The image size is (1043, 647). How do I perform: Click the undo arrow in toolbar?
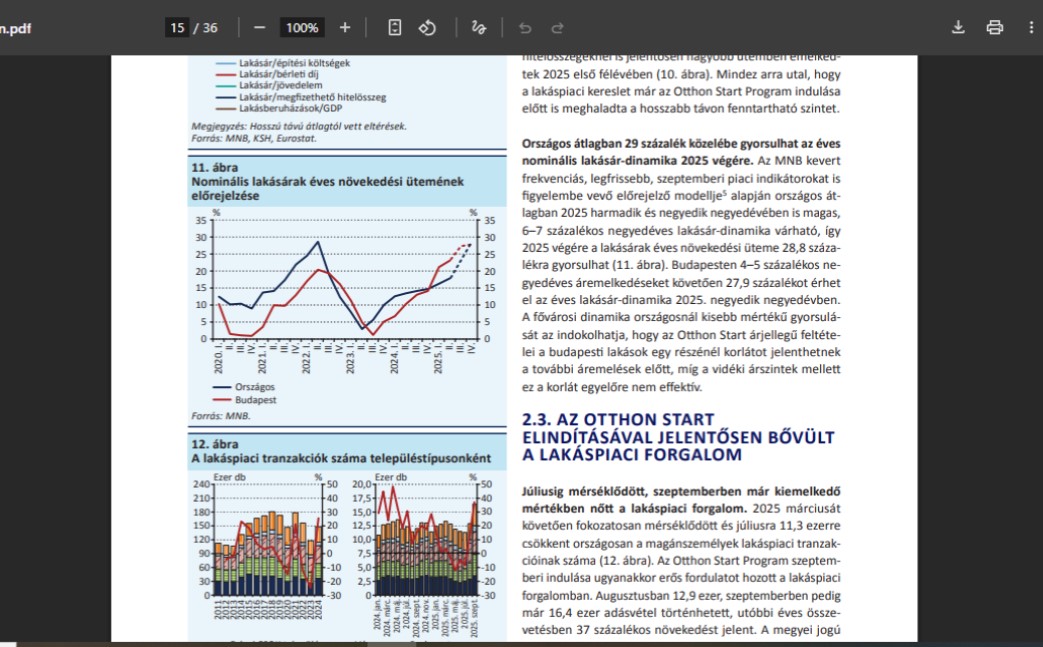[x=525, y=27]
